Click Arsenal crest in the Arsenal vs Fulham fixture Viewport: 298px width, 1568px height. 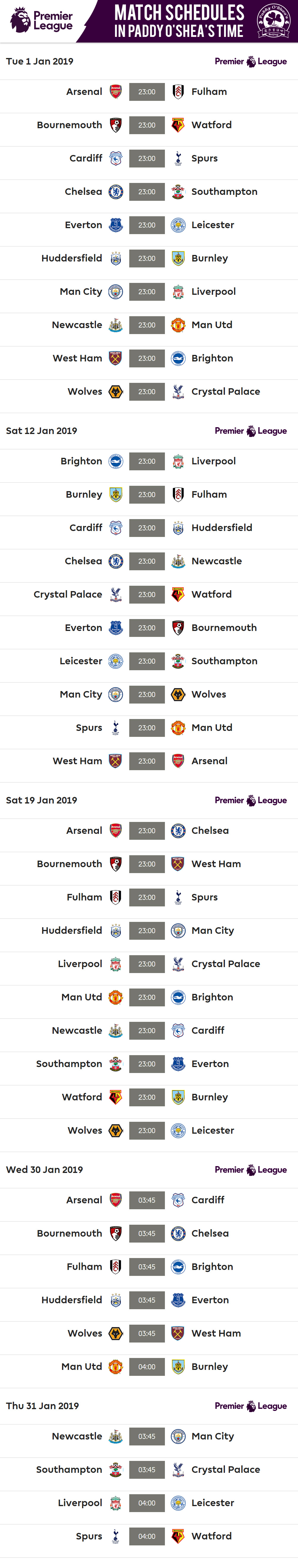[x=116, y=92]
